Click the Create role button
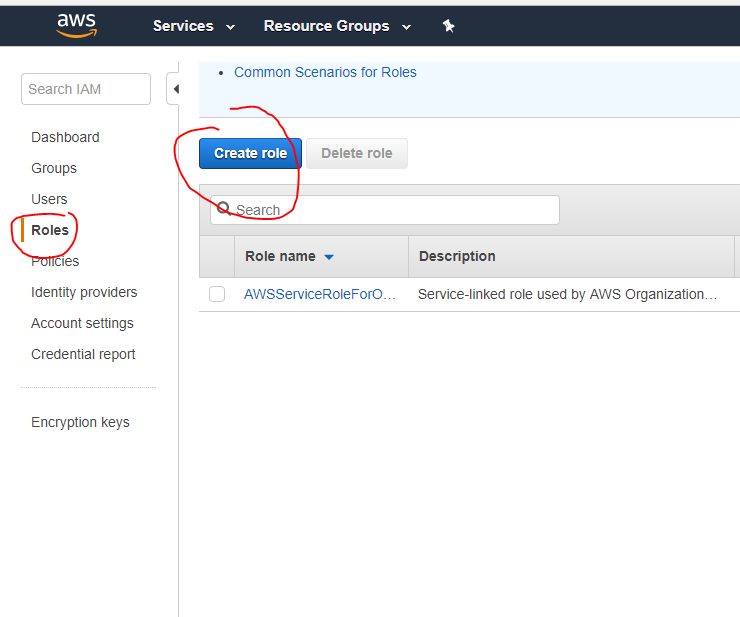The width and height of the screenshot is (740, 617). (x=250, y=153)
